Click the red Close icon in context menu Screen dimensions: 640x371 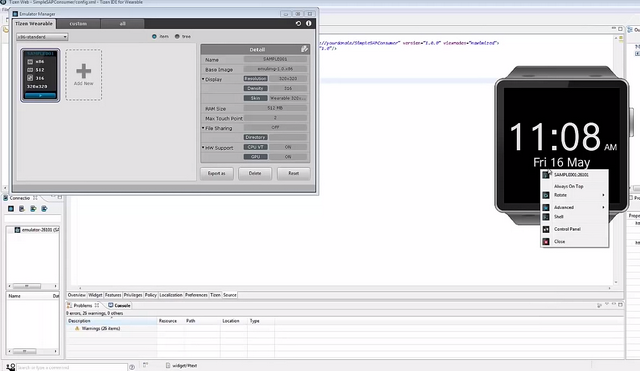click(x=546, y=242)
